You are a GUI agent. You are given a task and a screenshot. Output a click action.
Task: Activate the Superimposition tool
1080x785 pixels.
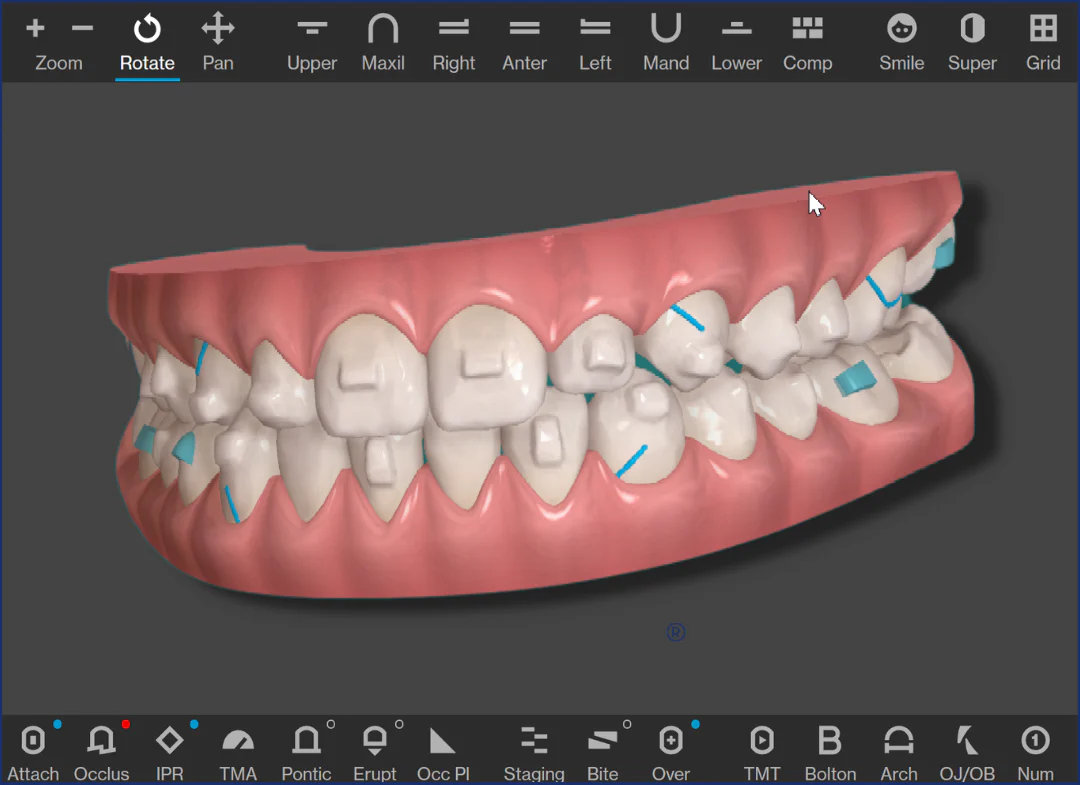point(972,44)
